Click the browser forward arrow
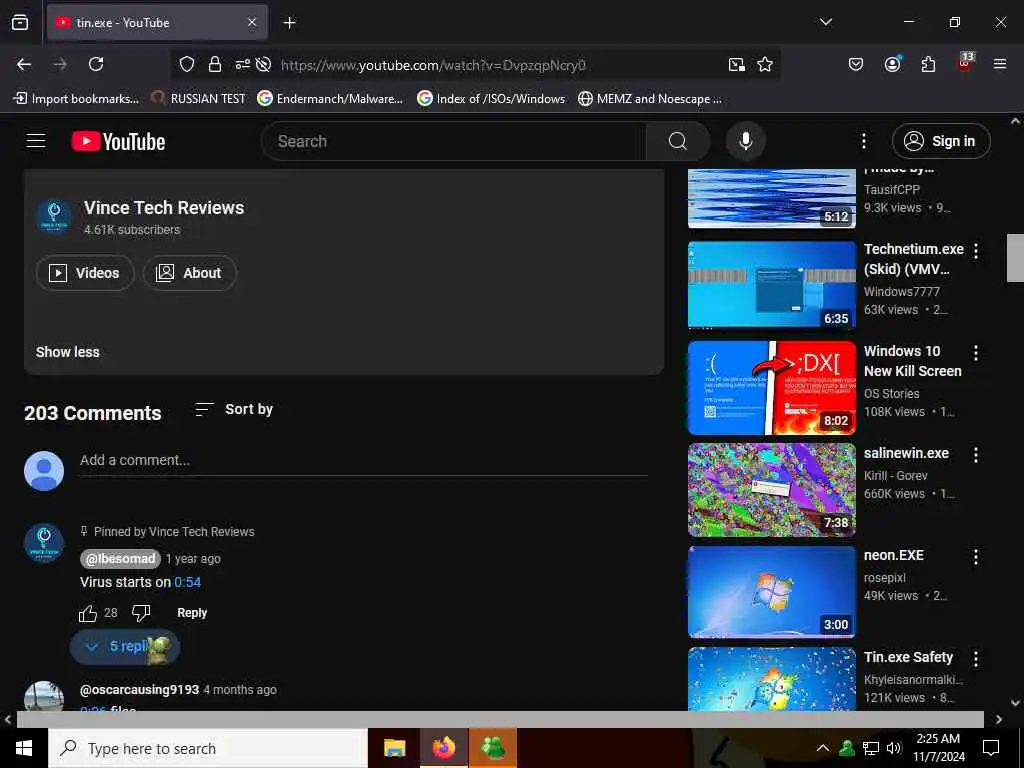The height and width of the screenshot is (768, 1024). point(60,64)
